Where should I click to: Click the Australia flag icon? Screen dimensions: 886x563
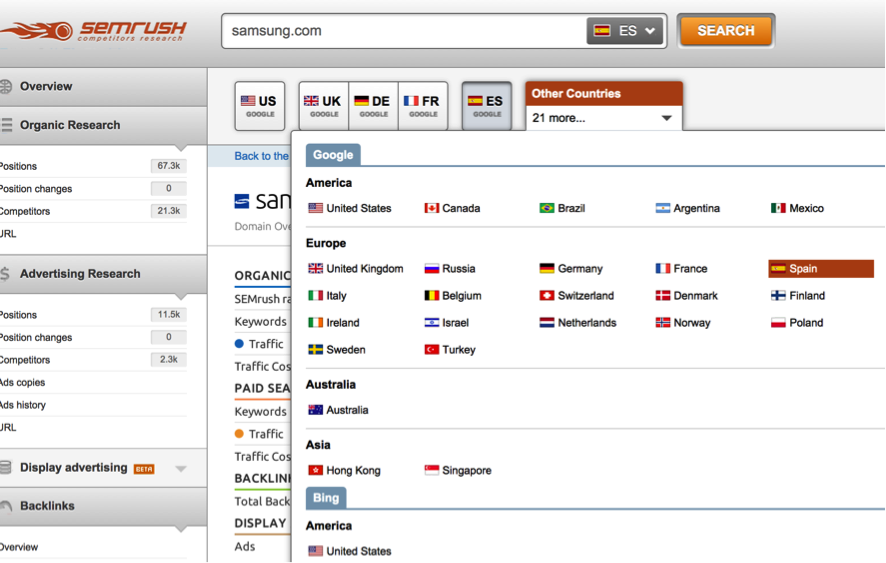point(315,410)
